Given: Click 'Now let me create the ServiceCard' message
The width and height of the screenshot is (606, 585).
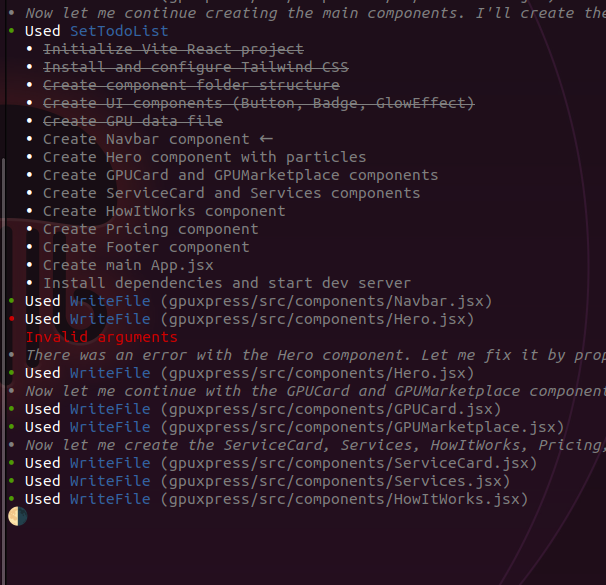Looking at the screenshot, I should coord(315,445).
